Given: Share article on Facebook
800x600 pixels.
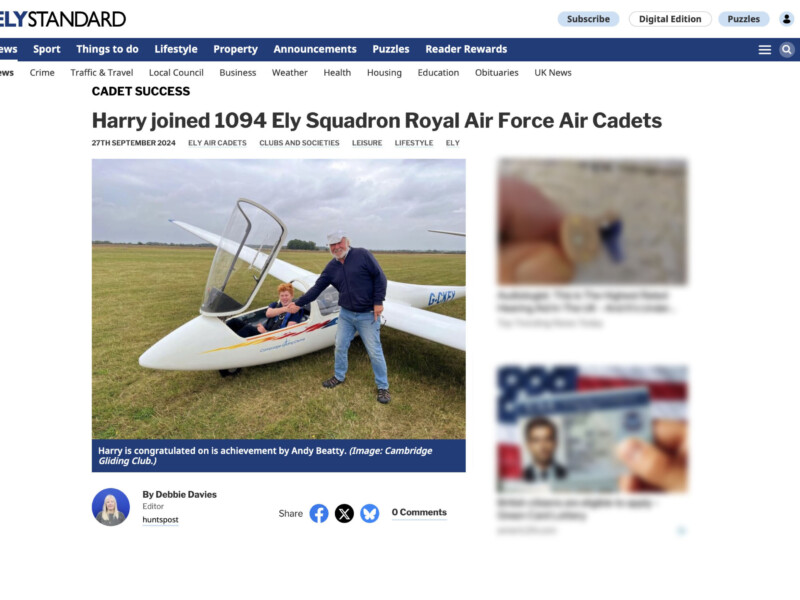Looking at the screenshot, I should click(x=319, y=513).
